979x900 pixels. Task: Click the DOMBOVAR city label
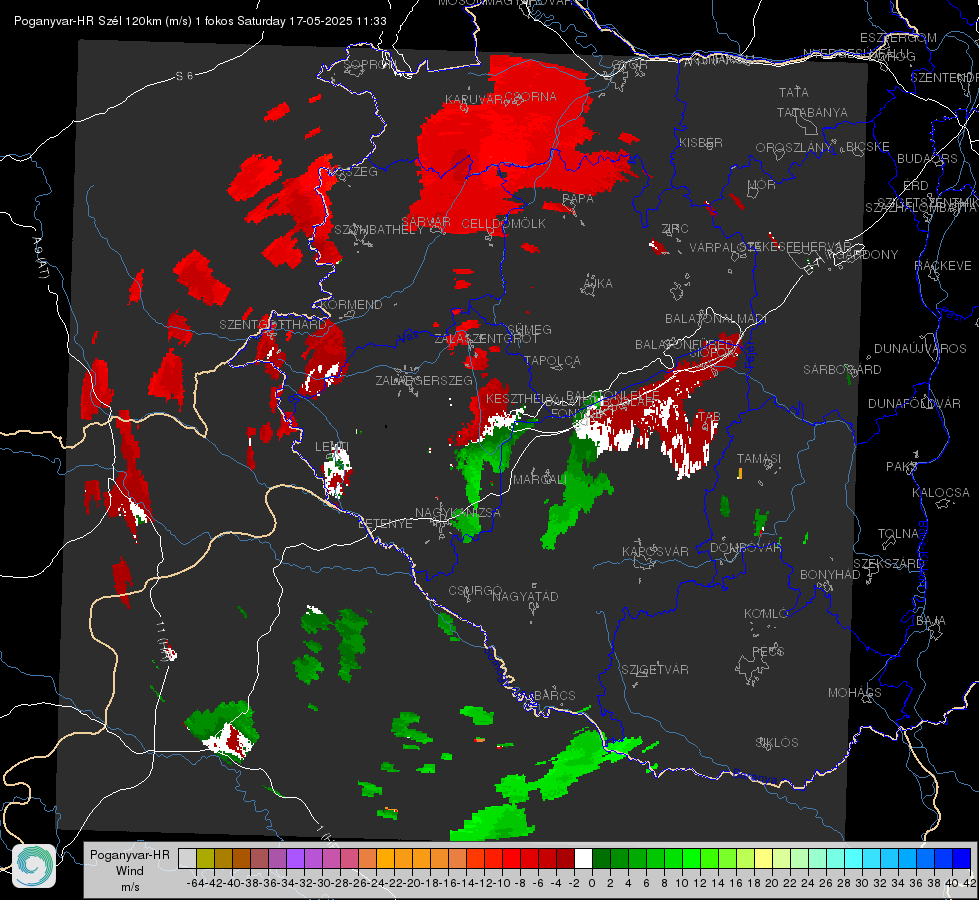pyautogui.click(x=745, y=547)
